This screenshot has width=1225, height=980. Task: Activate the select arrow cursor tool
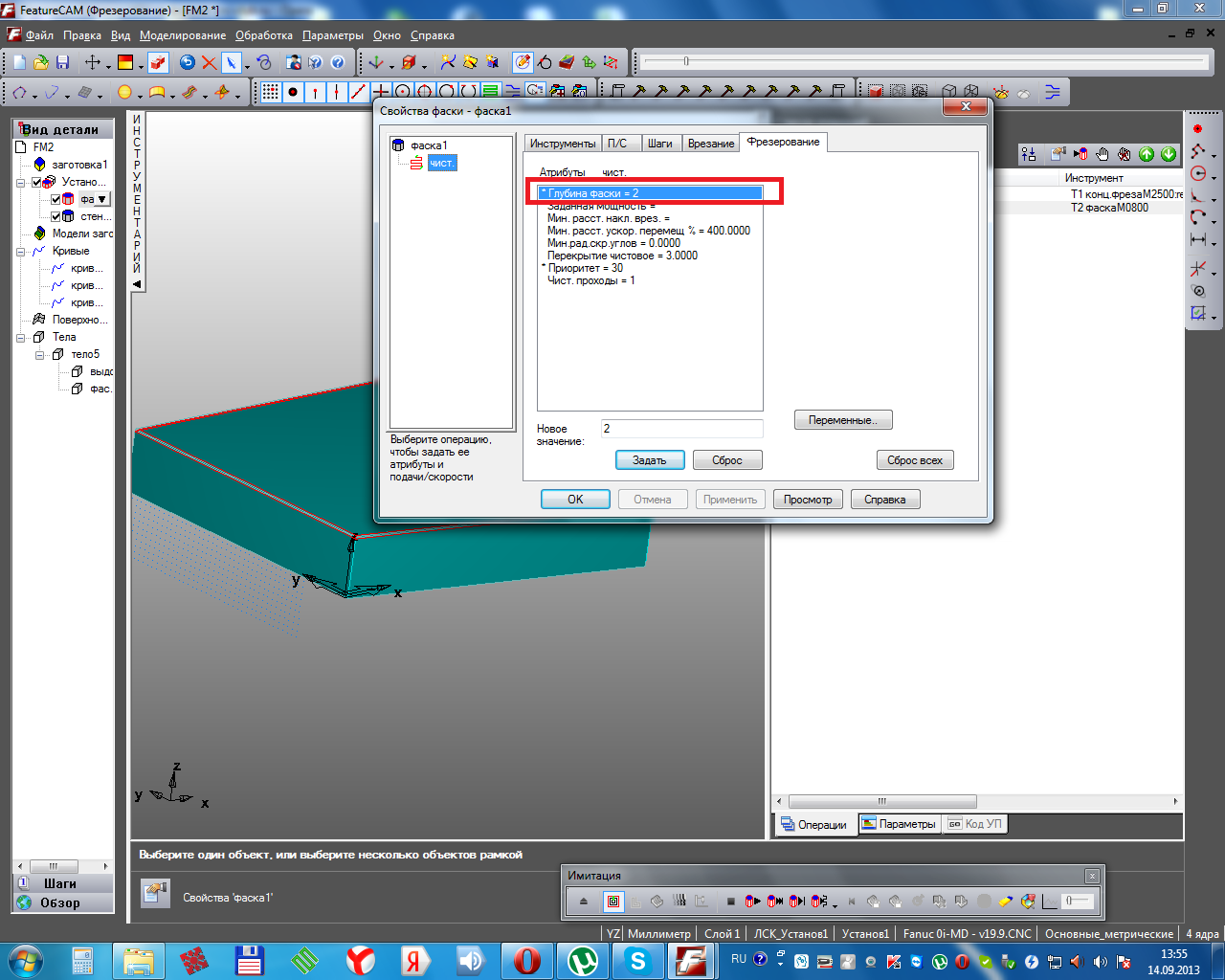(x=232, y=62)
